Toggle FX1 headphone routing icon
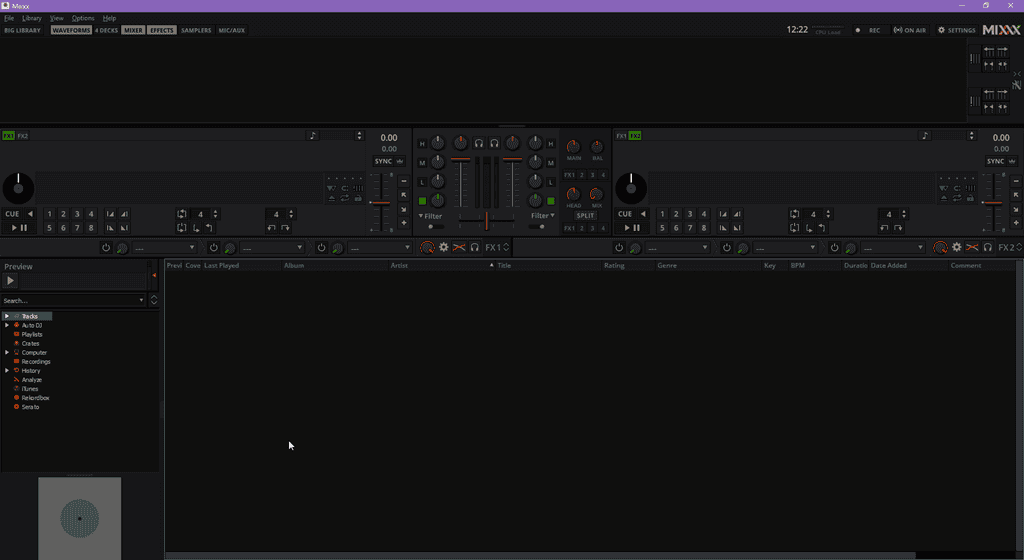The image size is (1024, 560). click(x=475, y=247)
